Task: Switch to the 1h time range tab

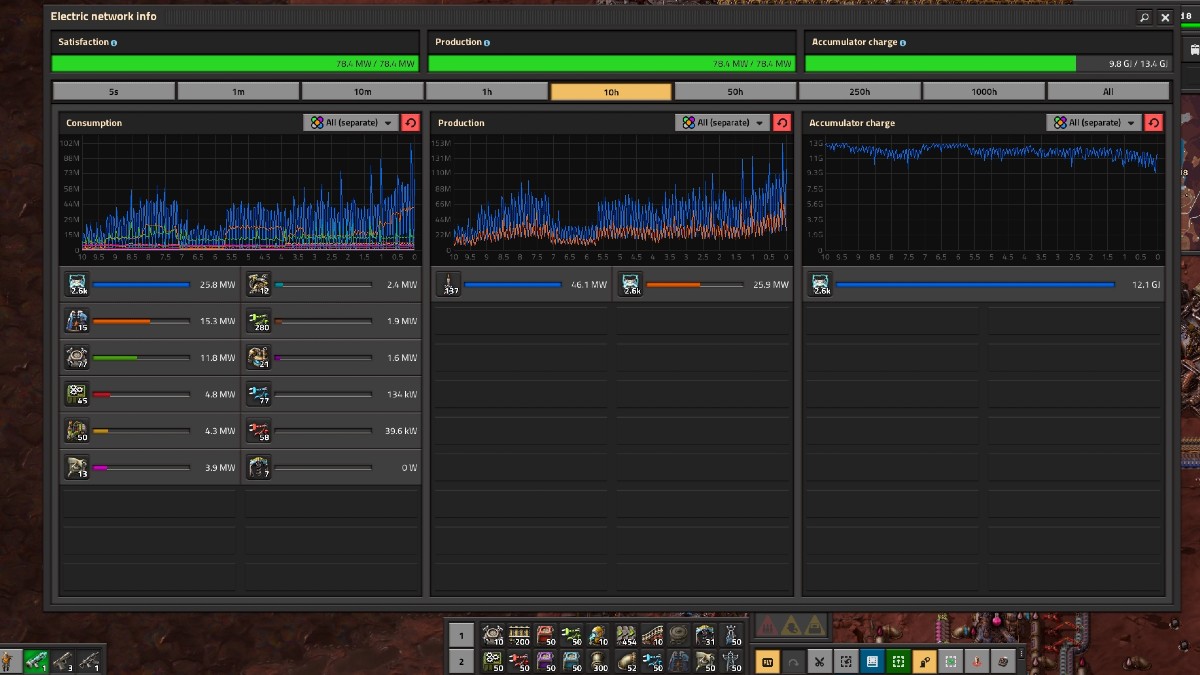Action: click(486, 92)
